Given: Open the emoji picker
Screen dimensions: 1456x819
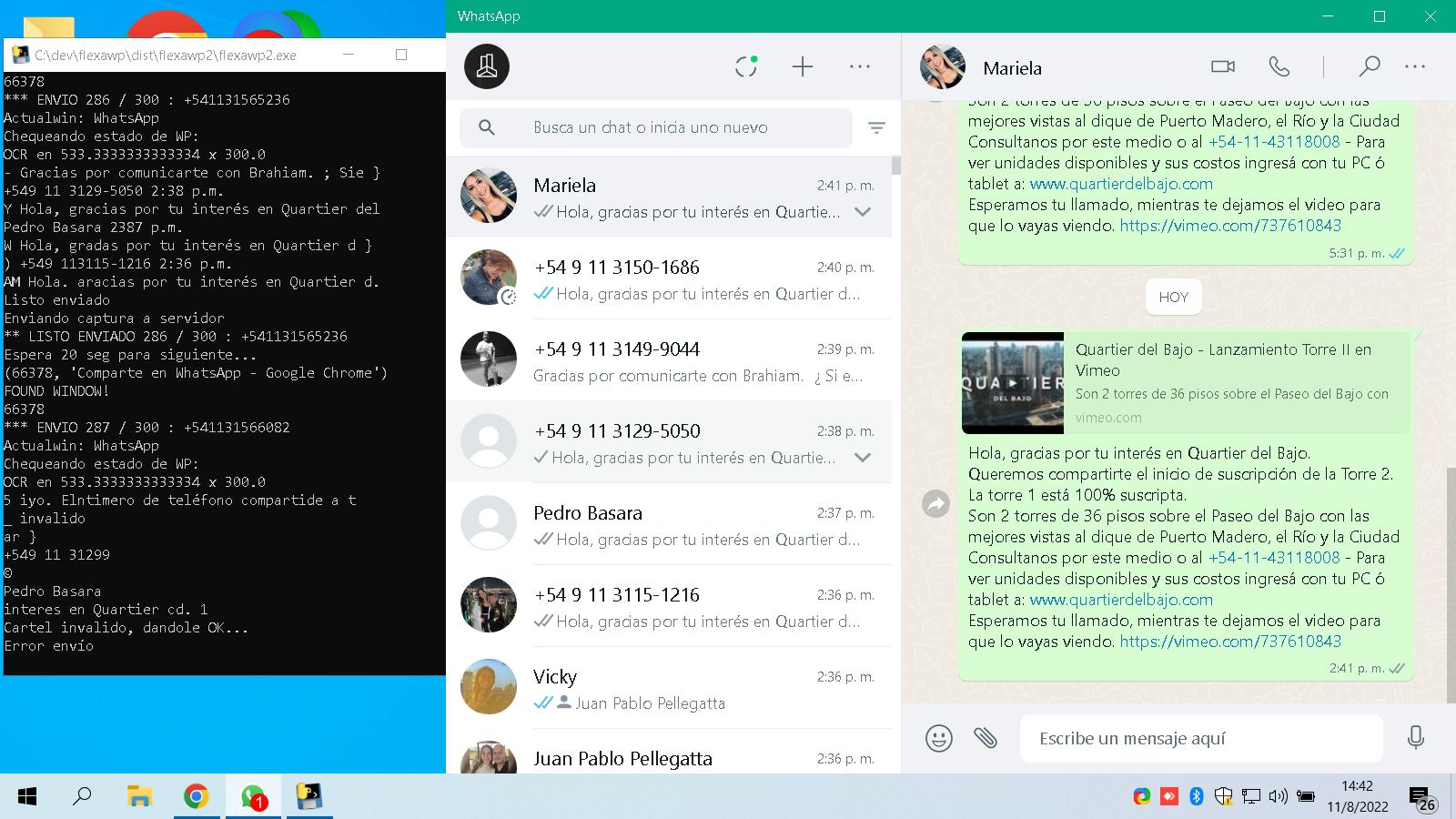Looking at the screenshot, I should [939, 738].
